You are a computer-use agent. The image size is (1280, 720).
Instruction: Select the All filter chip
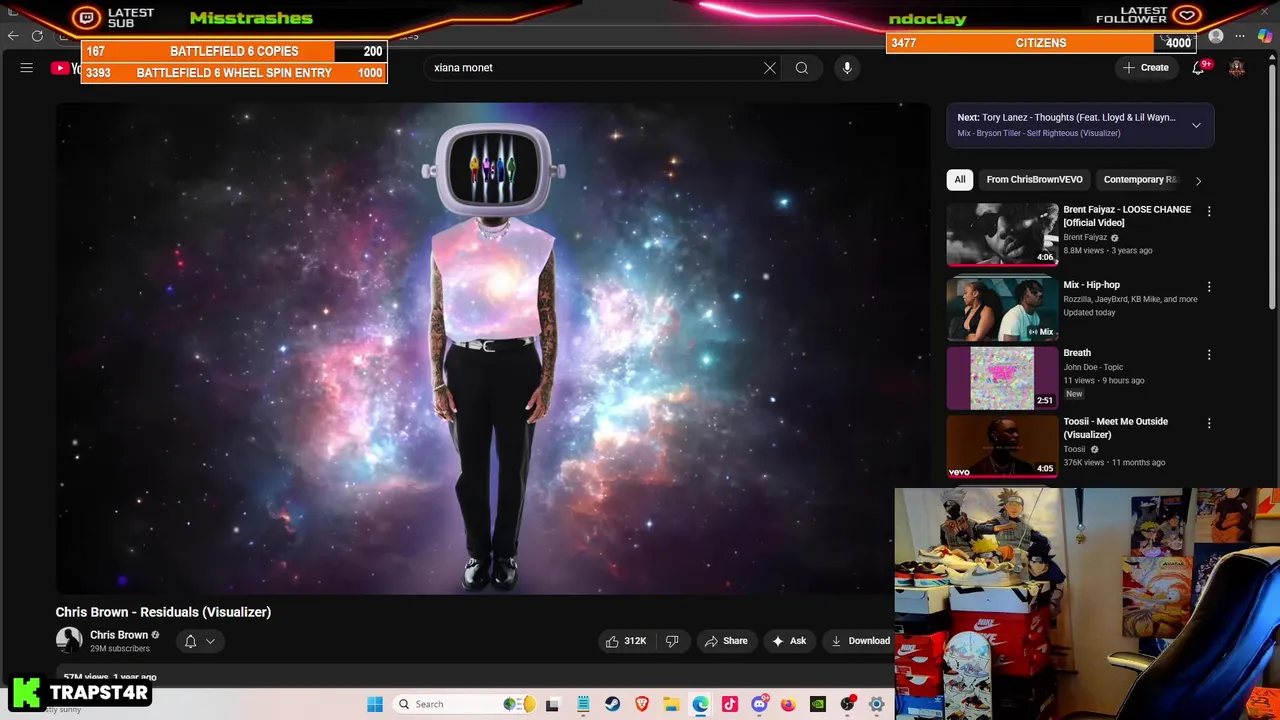pos(959,179)
